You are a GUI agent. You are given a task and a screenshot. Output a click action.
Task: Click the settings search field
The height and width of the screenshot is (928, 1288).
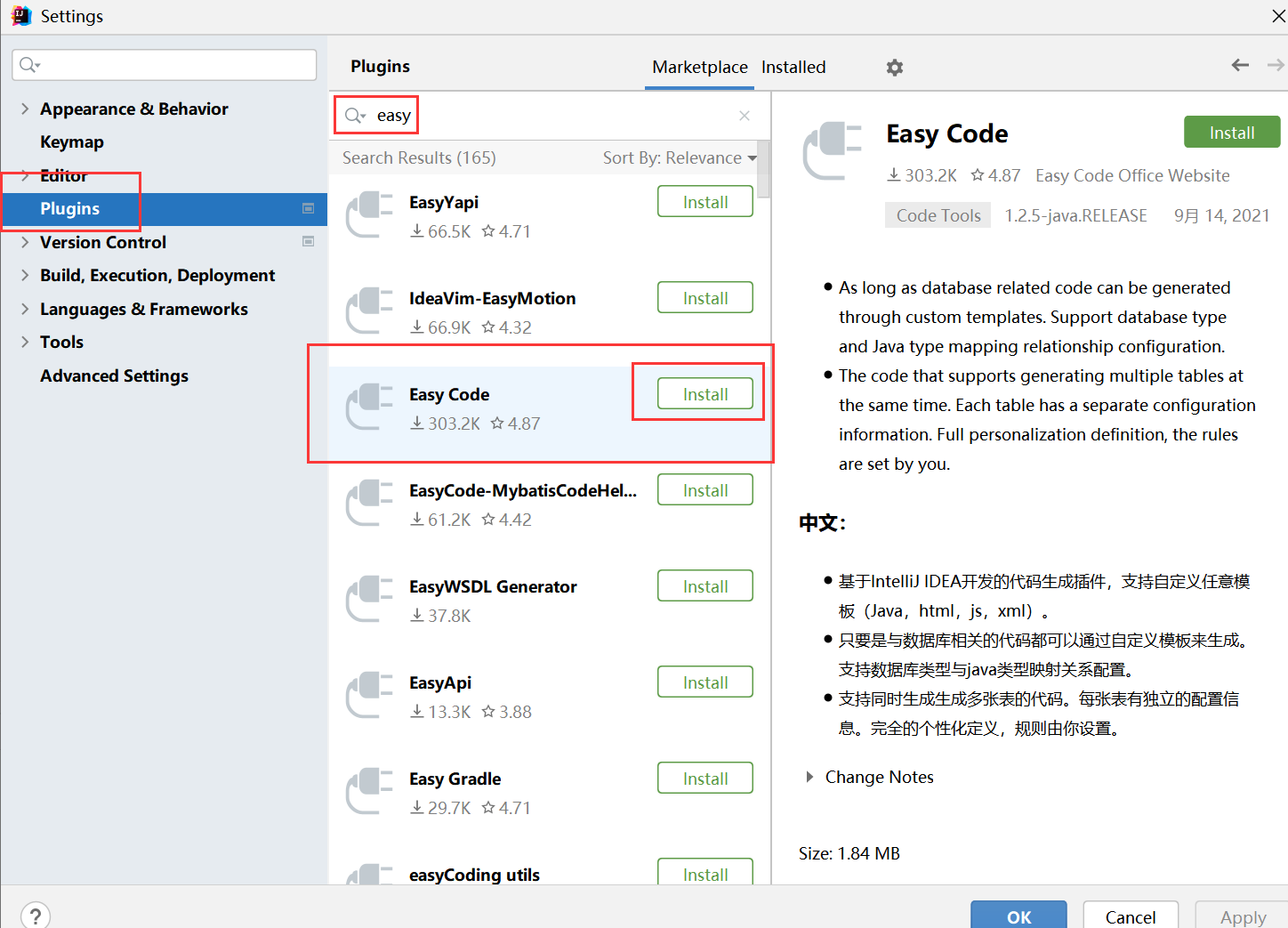[x=165, y=65]
